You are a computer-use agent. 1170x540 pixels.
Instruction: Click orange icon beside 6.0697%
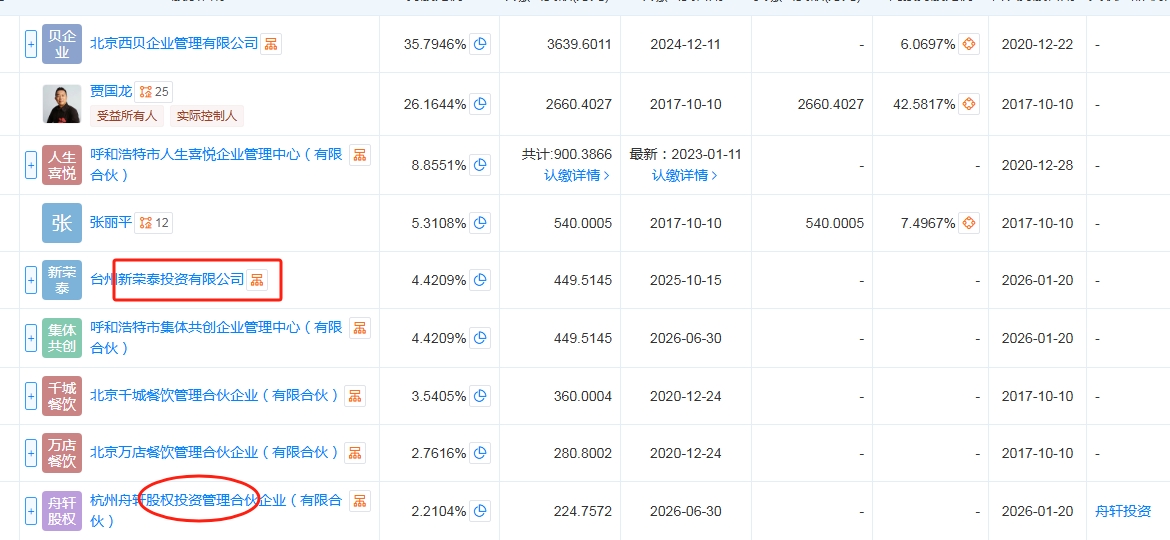[x=968, y=44]
